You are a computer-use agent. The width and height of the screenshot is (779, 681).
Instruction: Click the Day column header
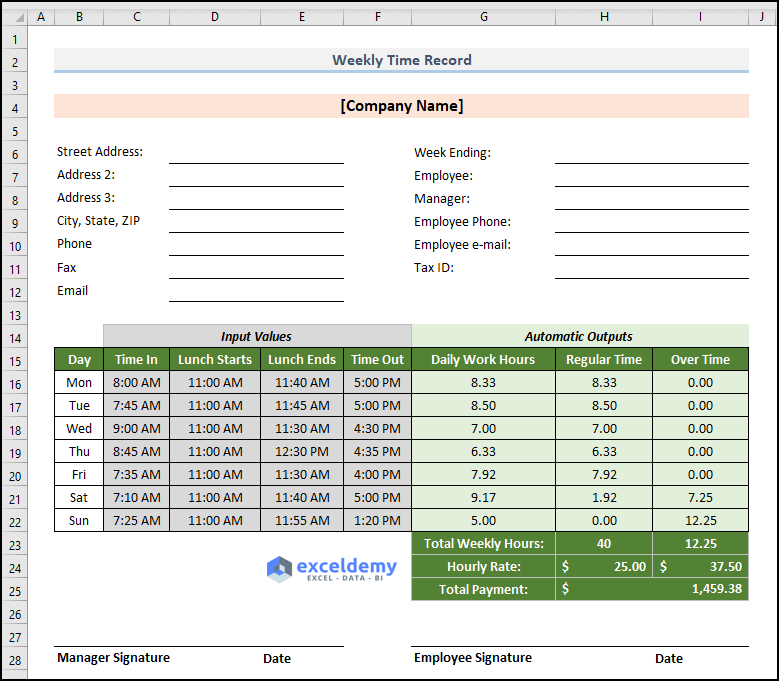pyautogui.click(x=79, y=360)
